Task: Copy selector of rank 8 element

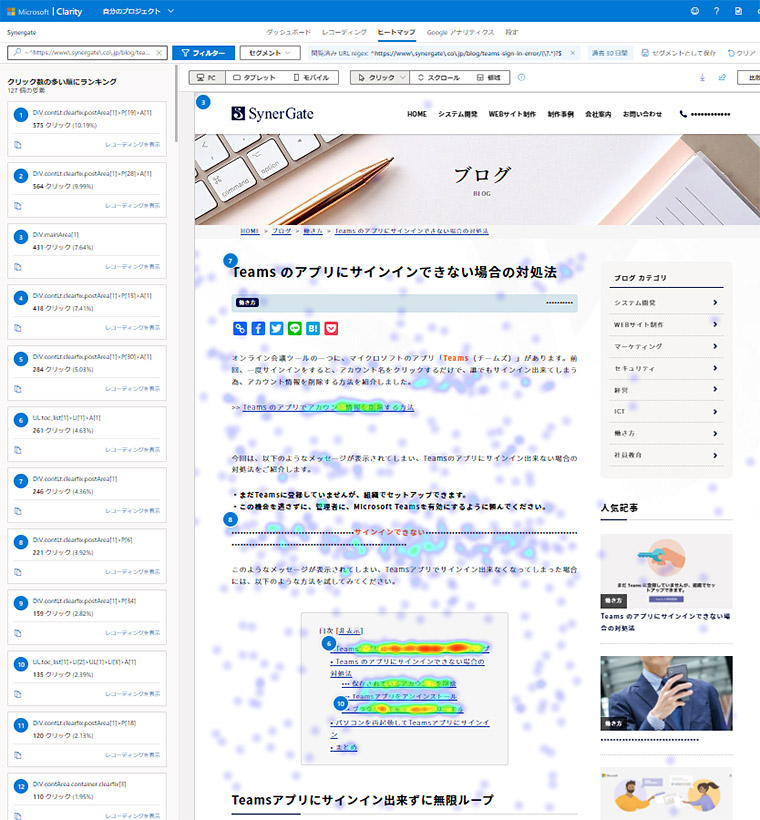Action: 18,572
